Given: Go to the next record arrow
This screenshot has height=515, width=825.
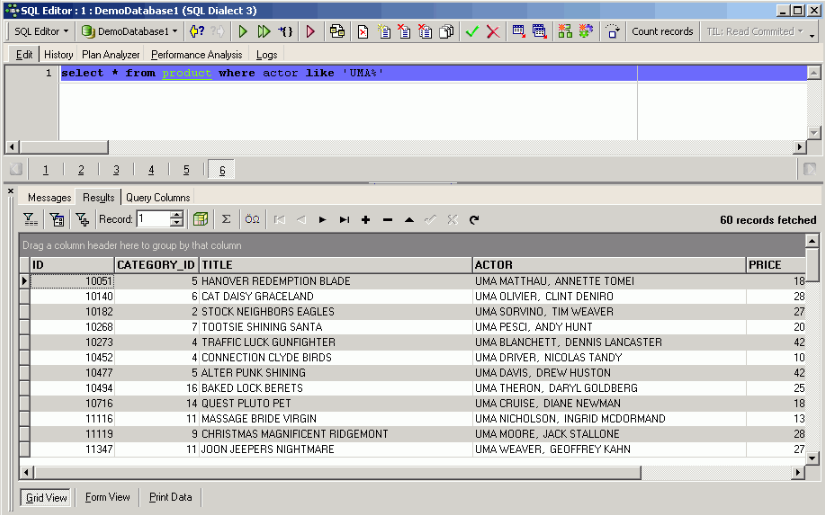Looking at the screenshot, I should 322,219.
